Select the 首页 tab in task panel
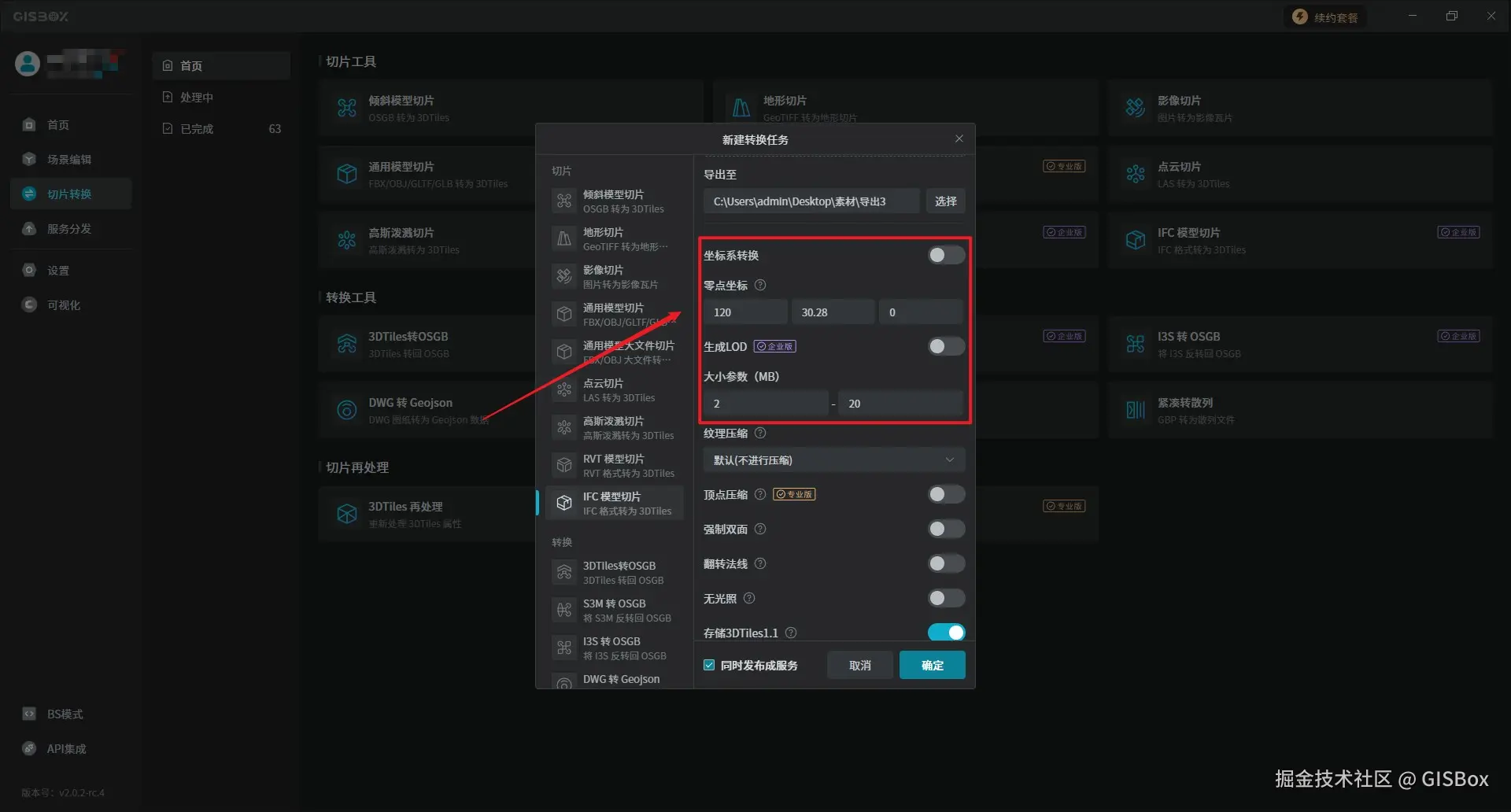 (x=221, y=65)
